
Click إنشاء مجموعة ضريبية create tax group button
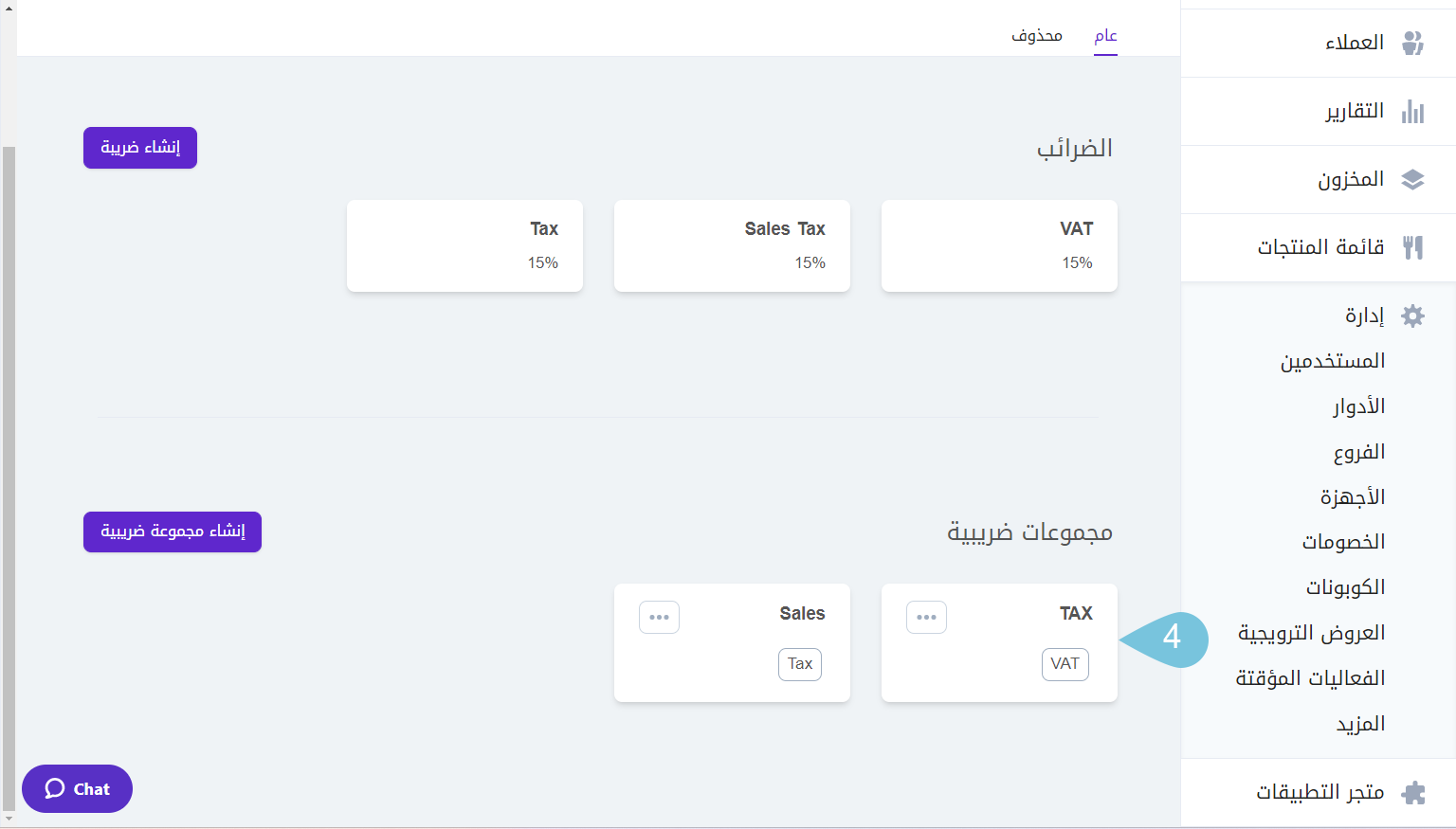(x=173, y=532)
